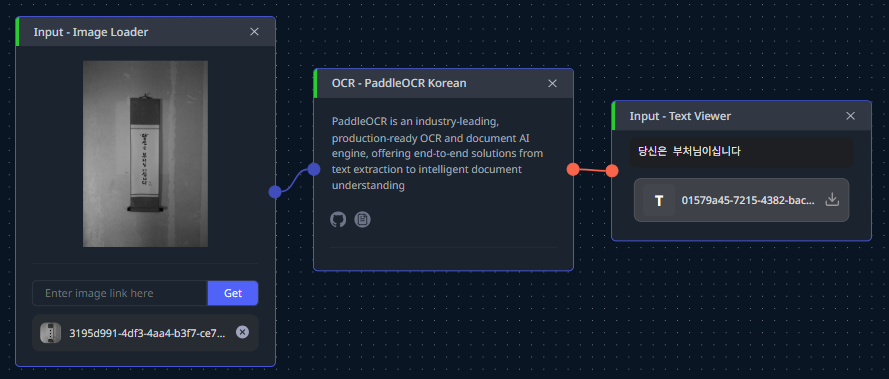Click the PaddleOCR description paragraph
The width and height of the screenshot is (889, 379).
437,153
